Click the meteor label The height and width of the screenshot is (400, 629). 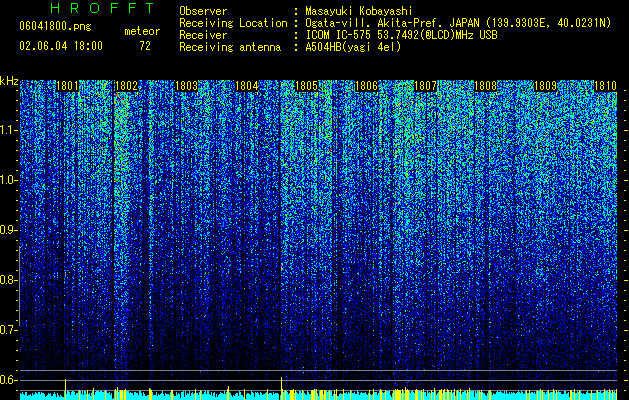[x=142, y=31]
